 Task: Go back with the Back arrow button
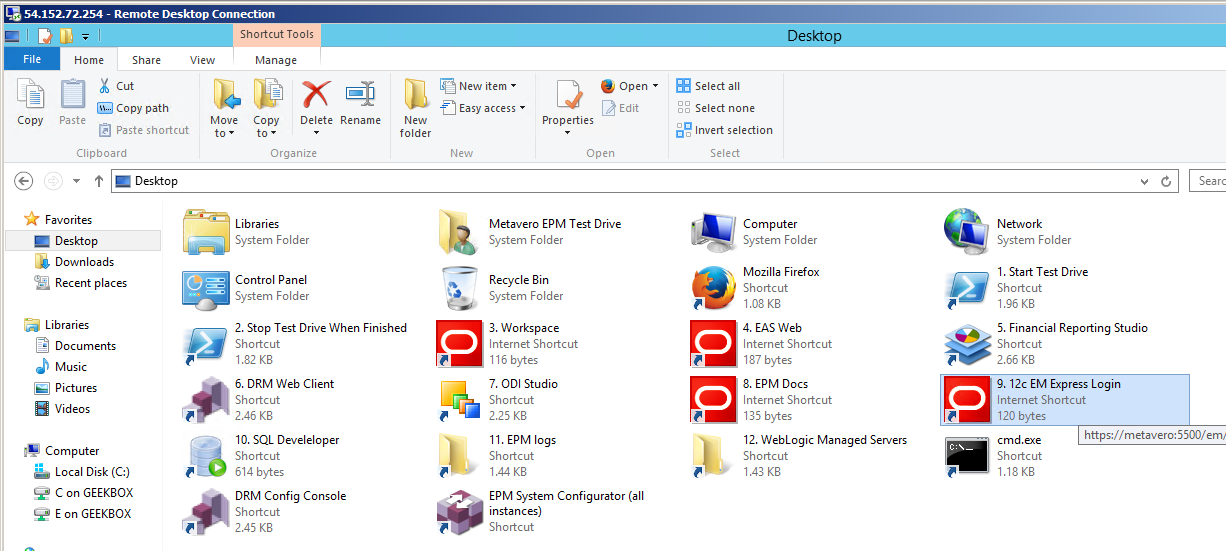[24, 181]
